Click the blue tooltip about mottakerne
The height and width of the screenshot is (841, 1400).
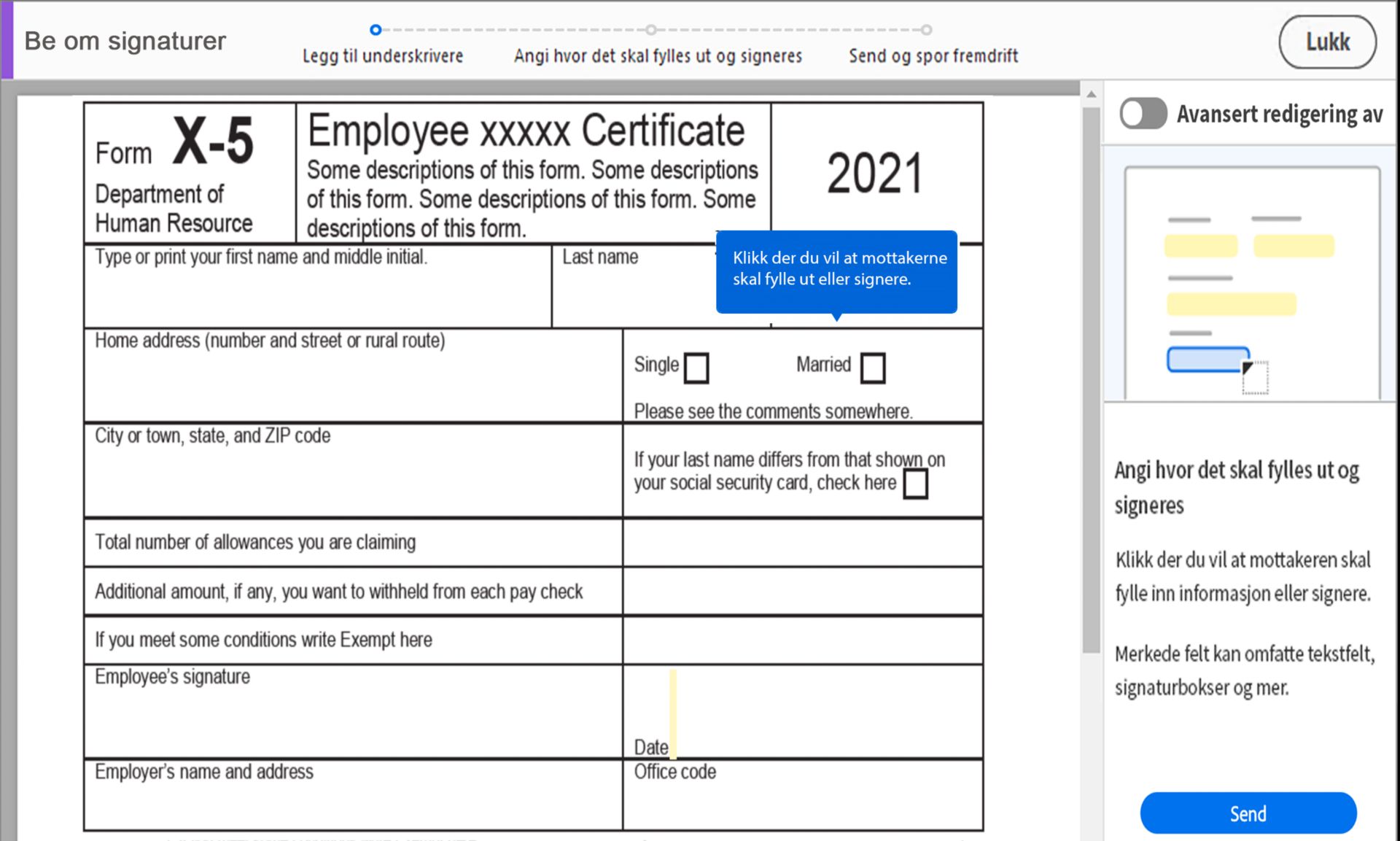[x=836, y=270]
